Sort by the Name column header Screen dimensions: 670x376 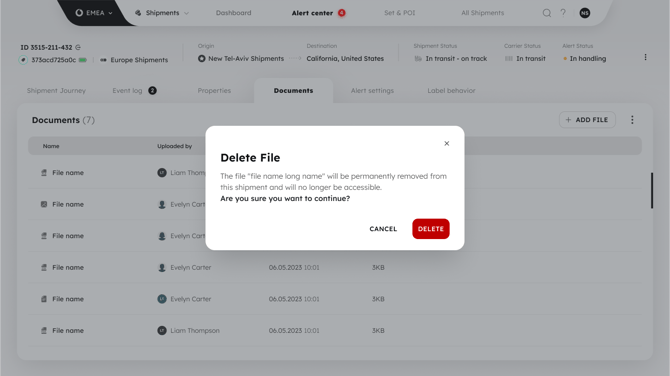(51, 146)
